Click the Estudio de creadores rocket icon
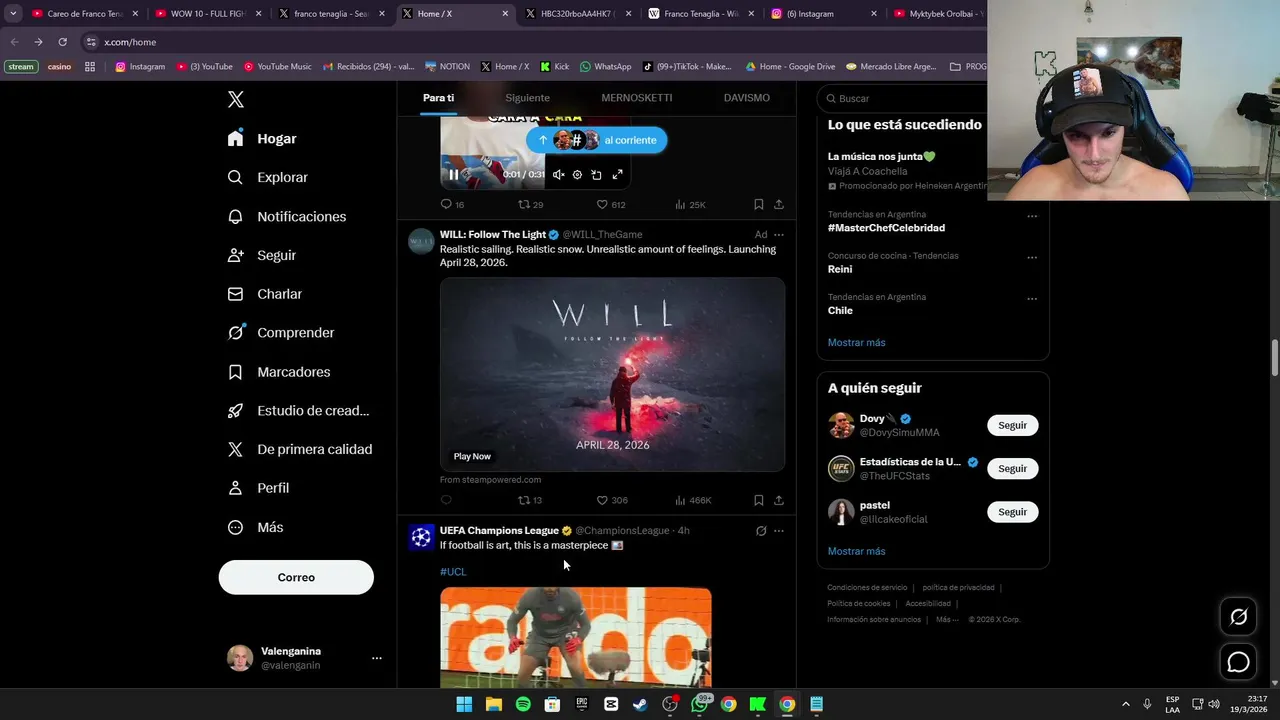 click(x=235, y=411)
